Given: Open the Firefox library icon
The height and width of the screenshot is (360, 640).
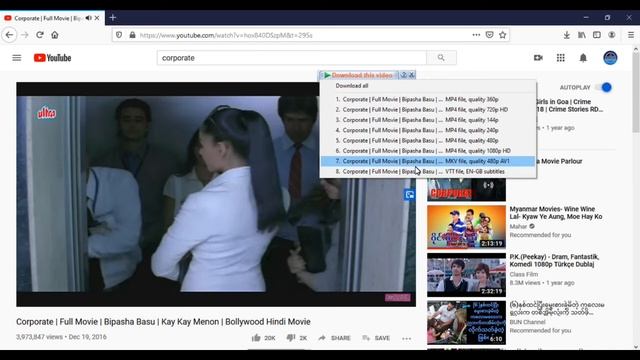Looking at the screenshot, I should (582, 35).
